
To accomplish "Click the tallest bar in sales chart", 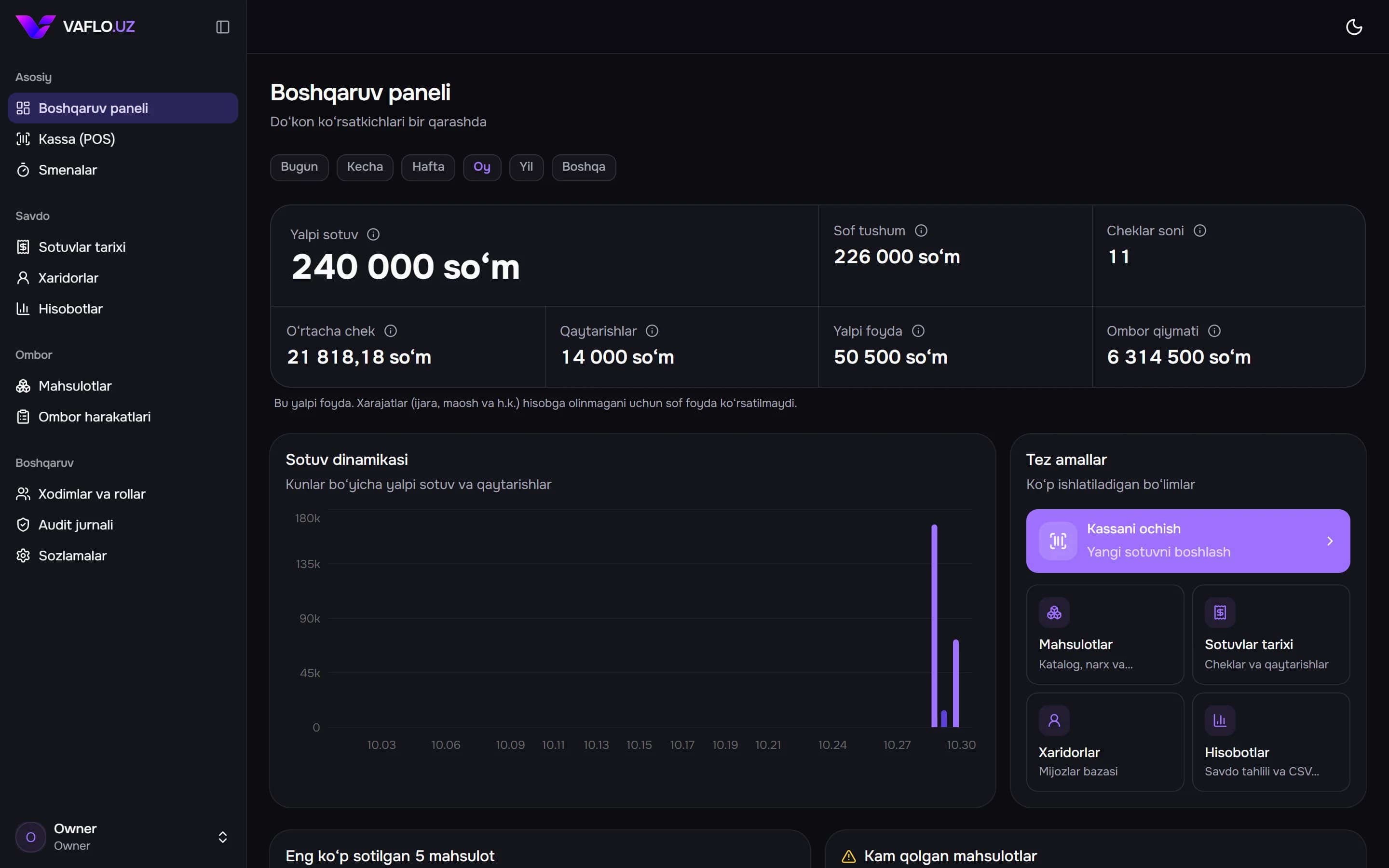I will pos(934,626).
